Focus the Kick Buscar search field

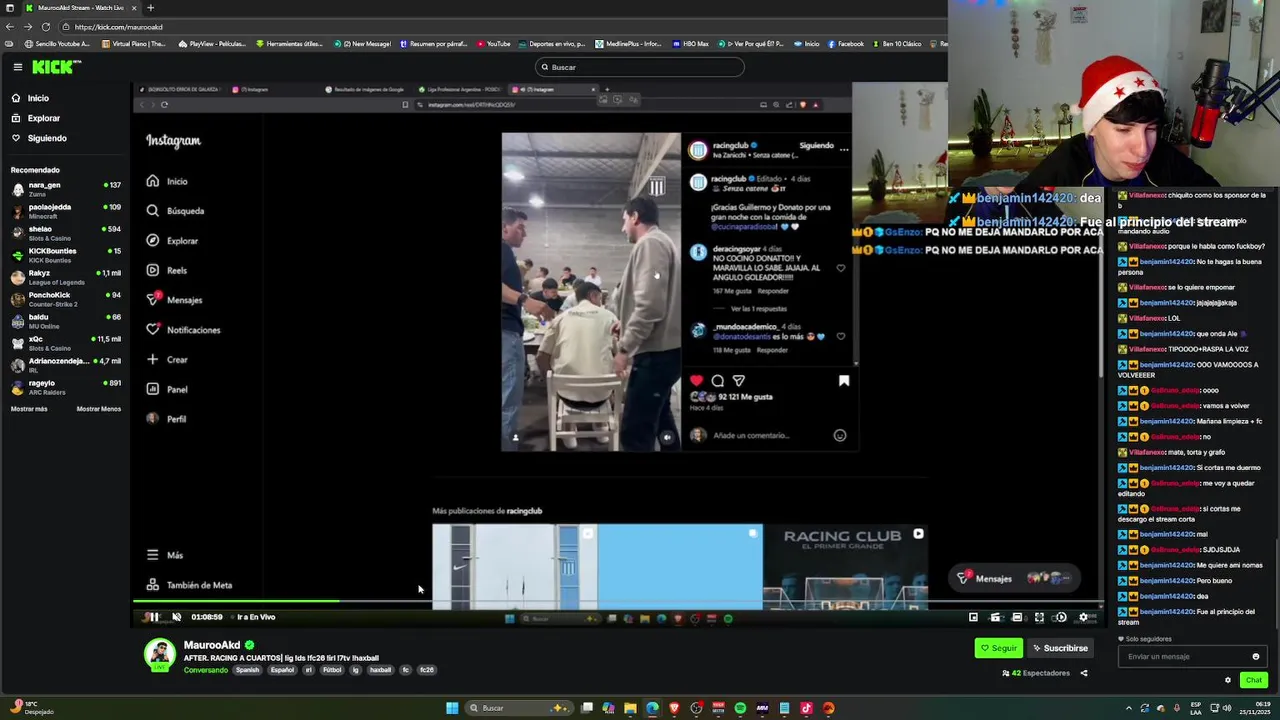click(640, 67)
